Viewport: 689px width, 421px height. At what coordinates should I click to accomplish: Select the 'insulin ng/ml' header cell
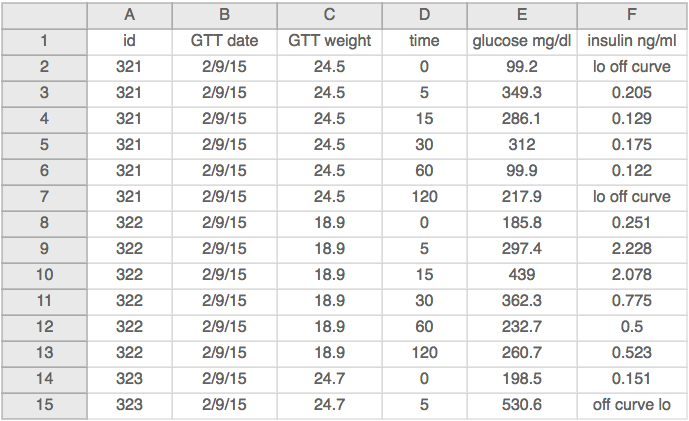click(631, 41)
